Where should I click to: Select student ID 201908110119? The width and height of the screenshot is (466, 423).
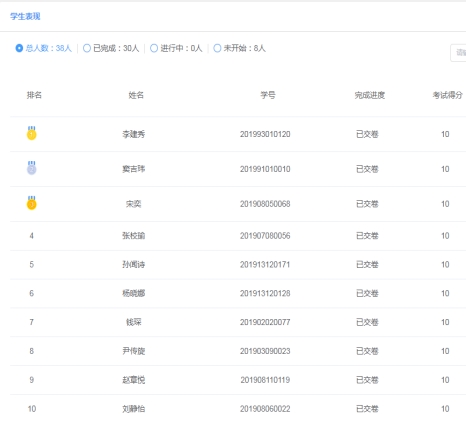point(265,380)
